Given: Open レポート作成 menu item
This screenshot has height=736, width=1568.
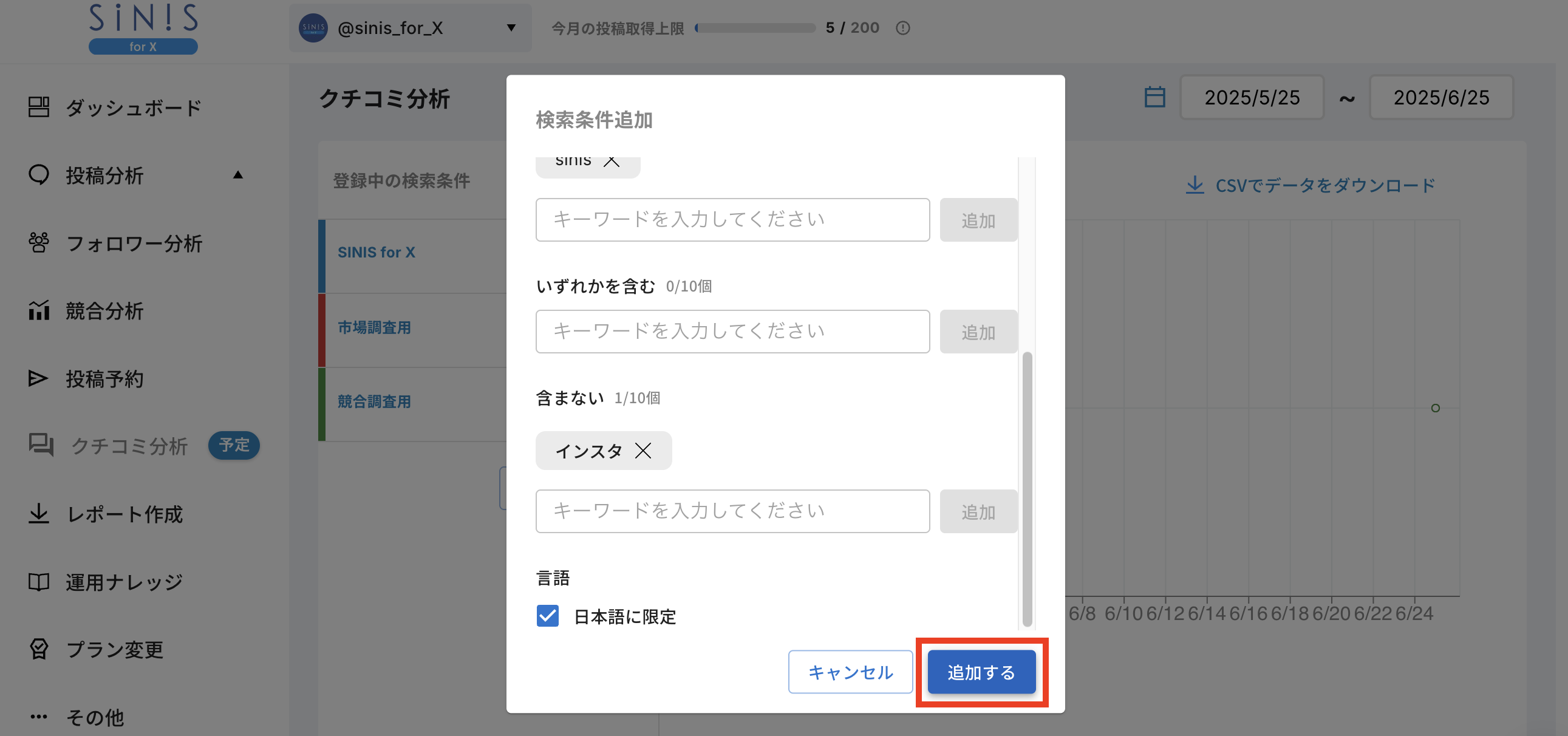Looking at the screenshot, I should coord(124,514).
